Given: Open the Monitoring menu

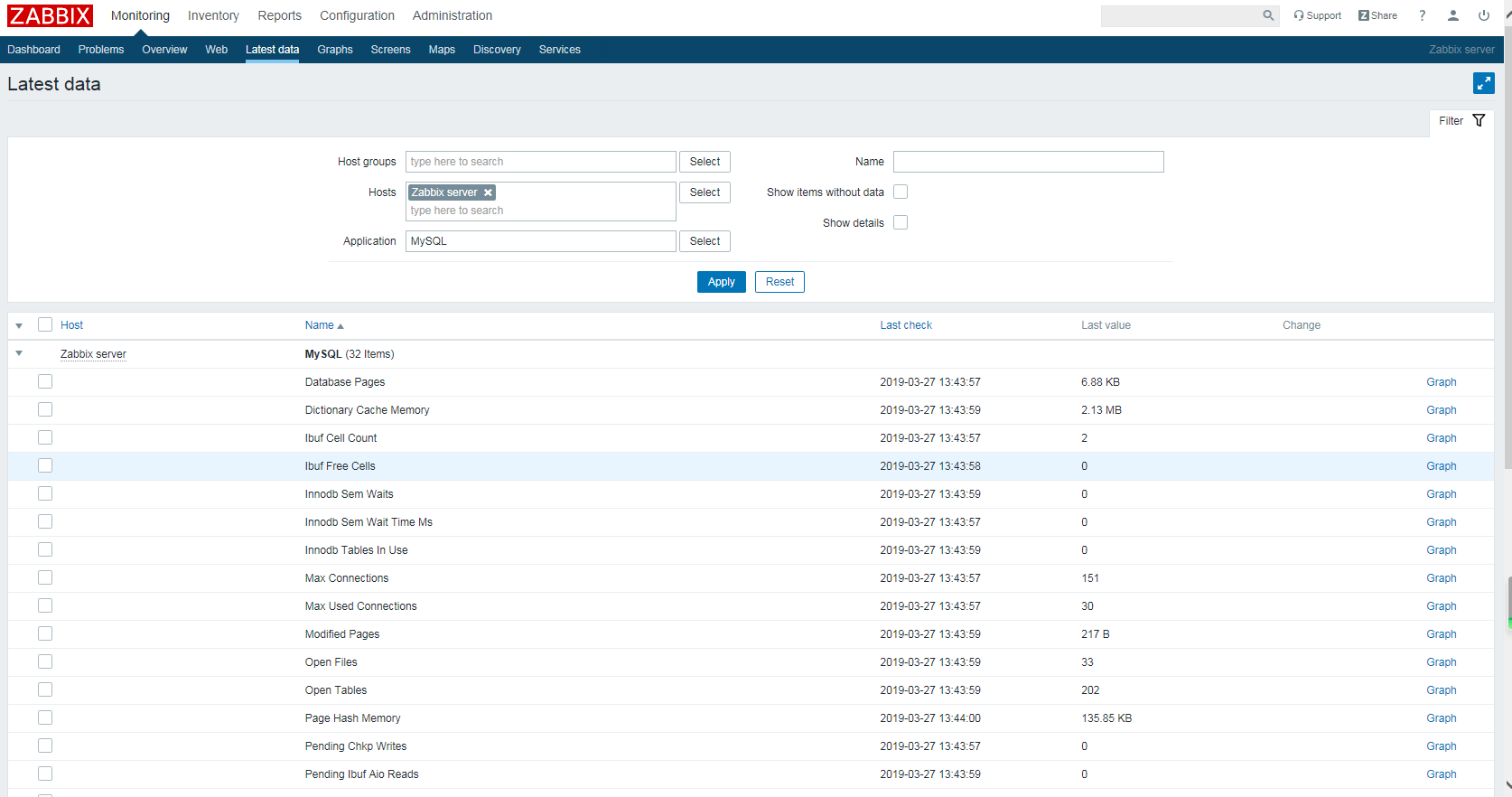Looking at the screenshot, I should pyautogui.click(x=140, y=15).
